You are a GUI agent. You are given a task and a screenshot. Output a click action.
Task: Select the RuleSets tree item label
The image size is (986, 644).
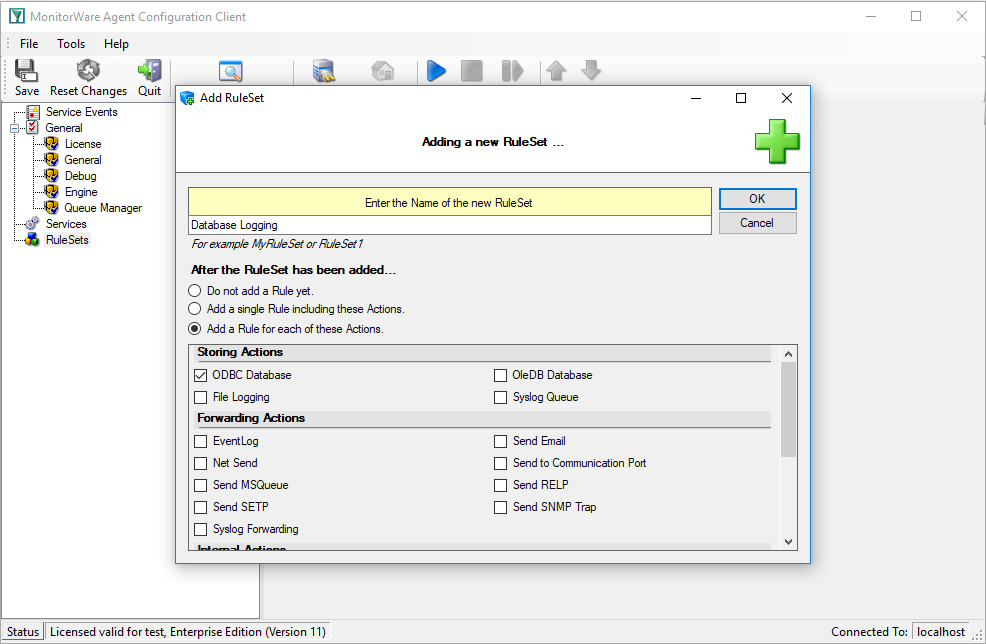tap(67, 240)
